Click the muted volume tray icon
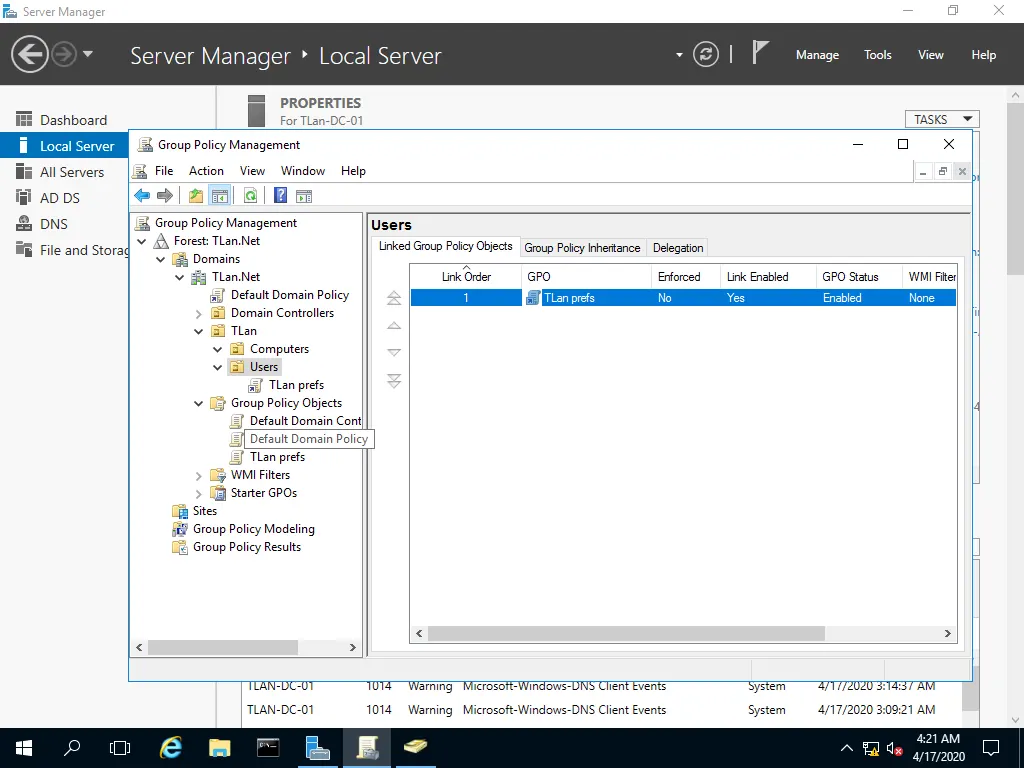The image size is (1024, 768). click(895, 748)
